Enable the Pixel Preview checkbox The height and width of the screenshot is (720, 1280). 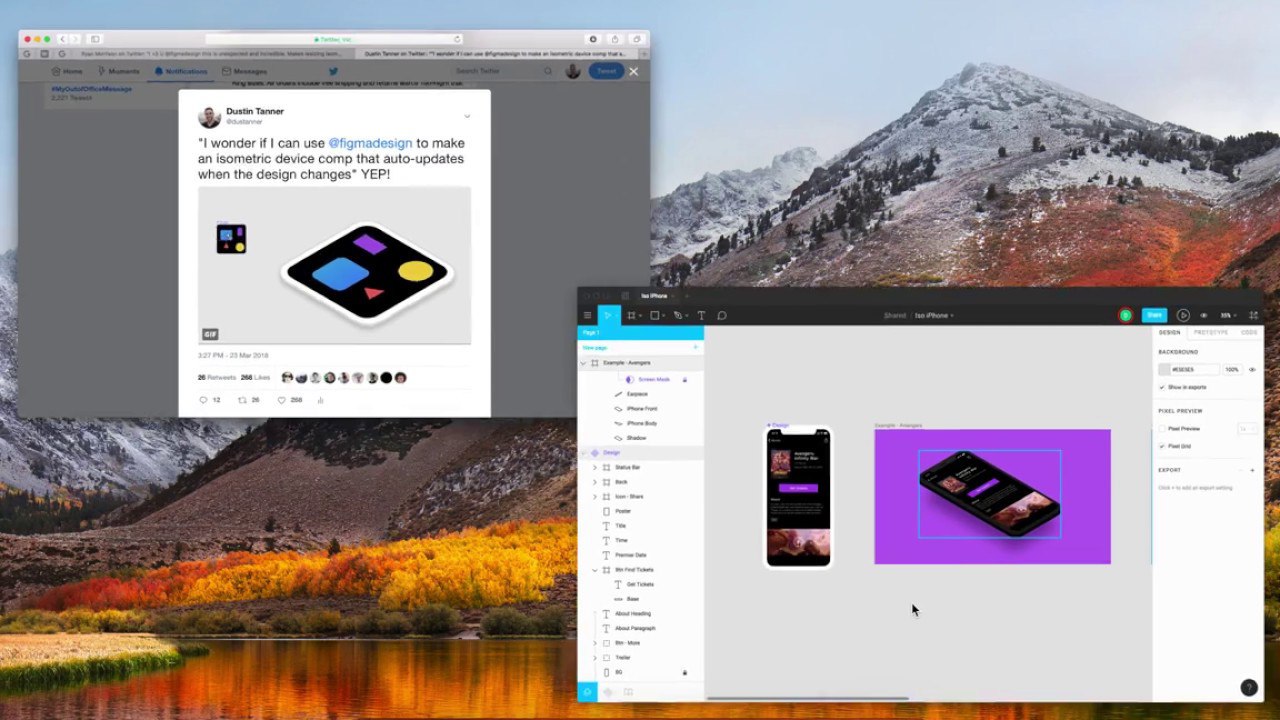[1162, 428]
